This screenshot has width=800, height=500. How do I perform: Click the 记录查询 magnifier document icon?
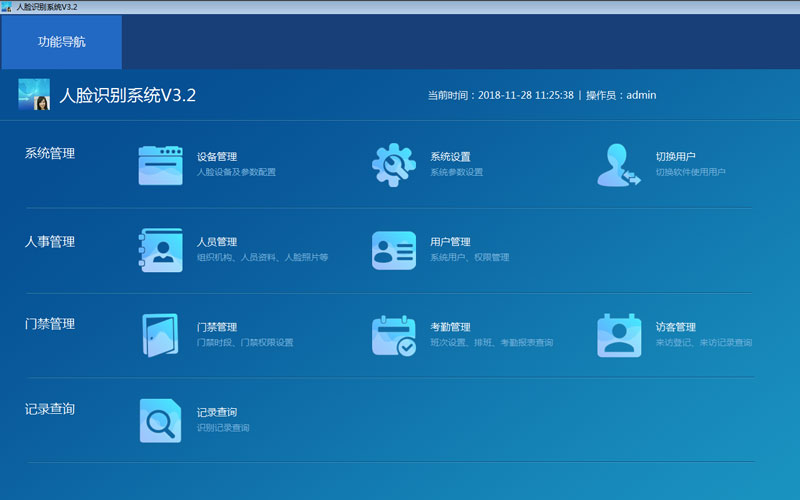pyautogui.click(x=160, y=420)
